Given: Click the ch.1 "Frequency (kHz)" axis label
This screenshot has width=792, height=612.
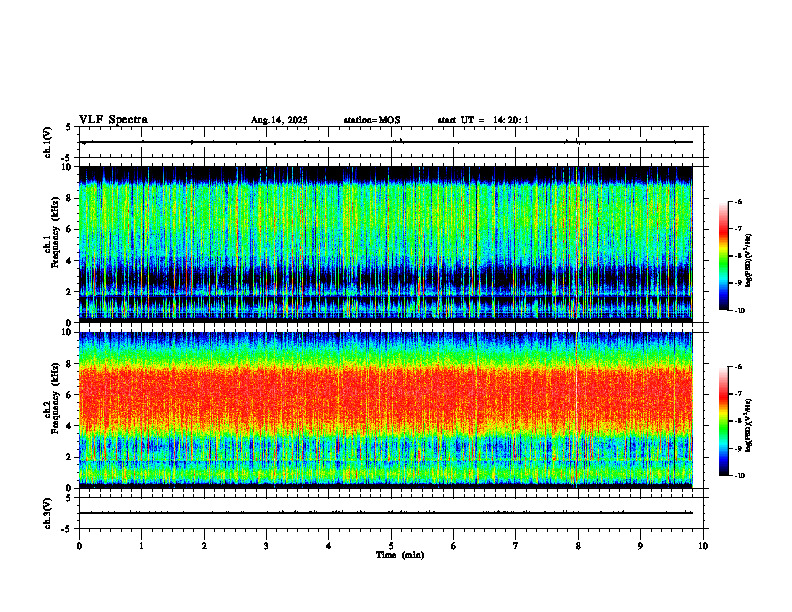Looking at the screenshot, I should [x=55, y=232].
